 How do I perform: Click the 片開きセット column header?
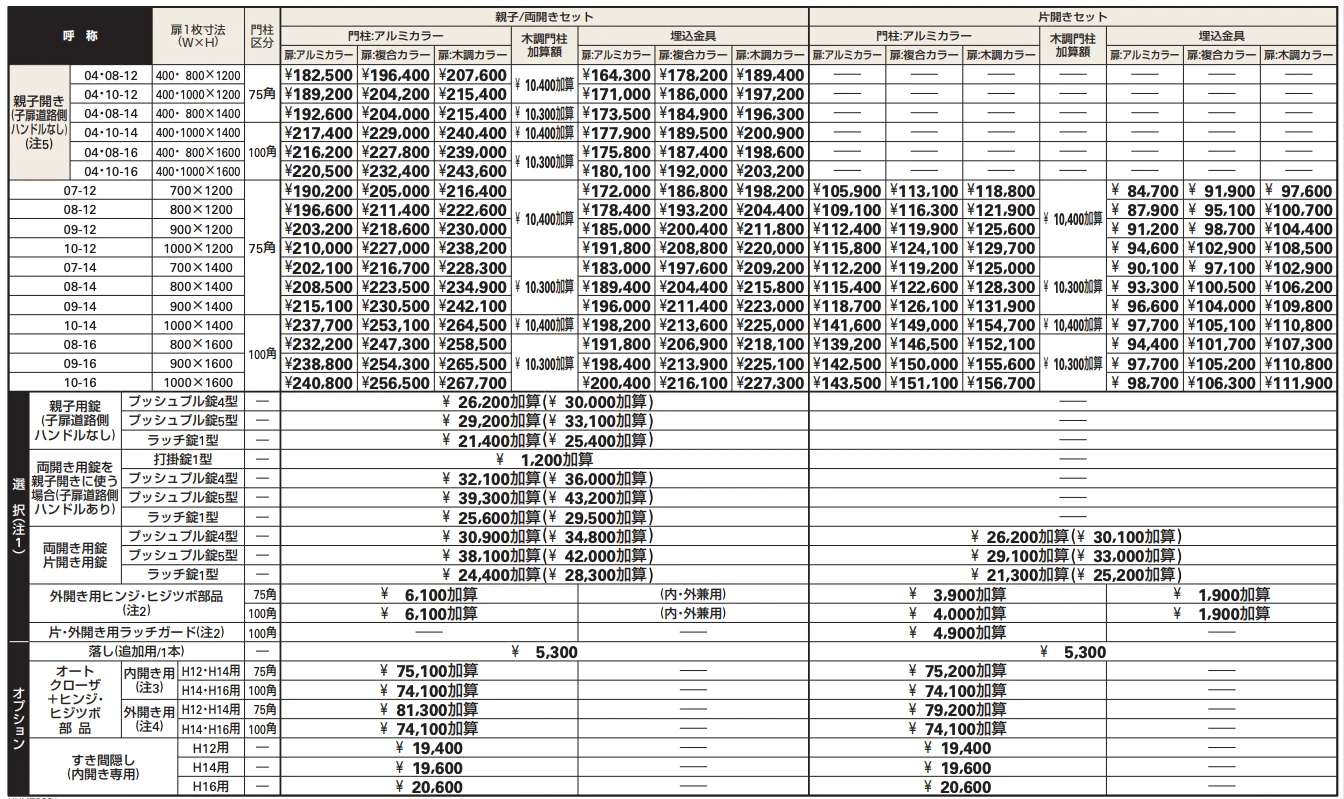pos(1070,17)
